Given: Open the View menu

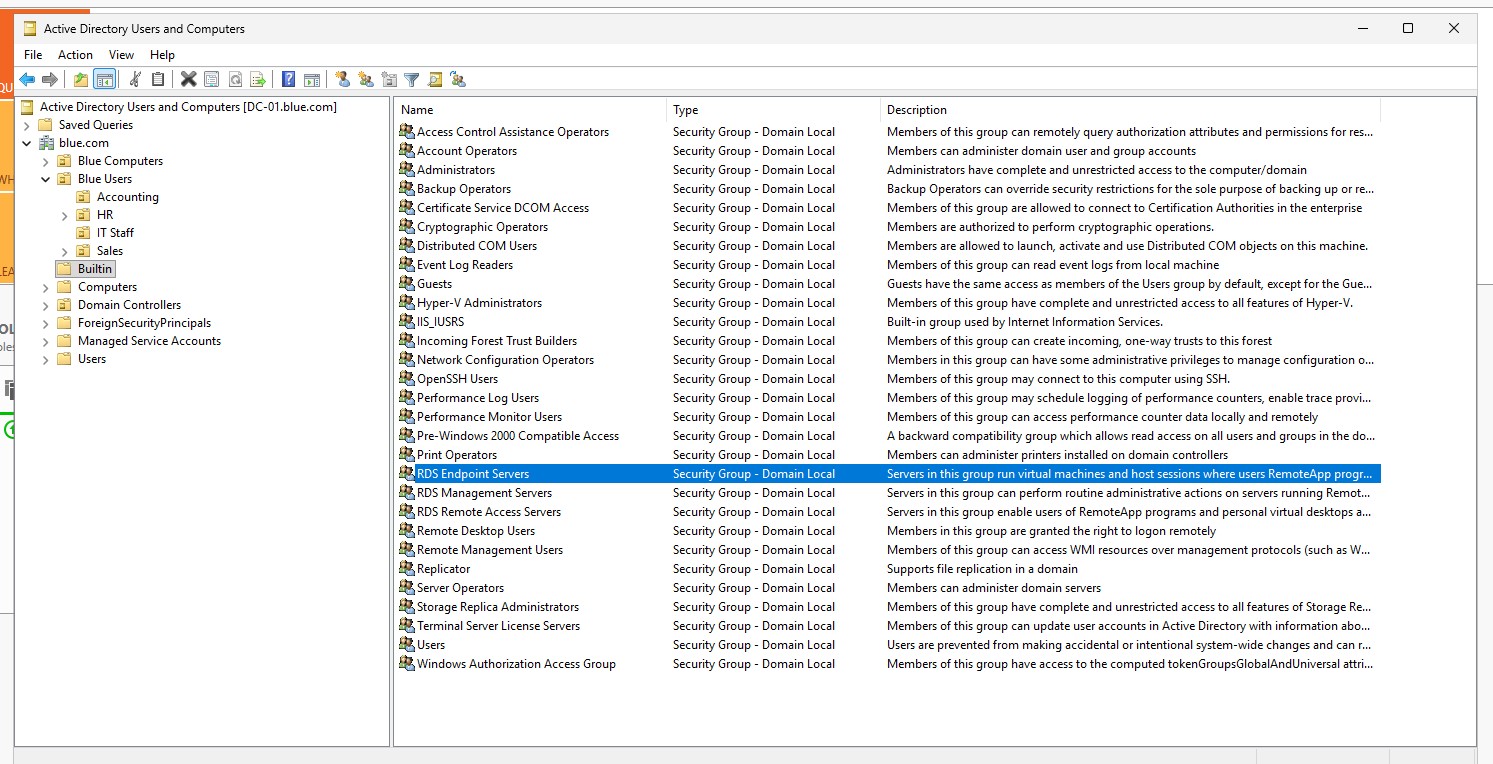Looking at the screenshot, I should point(121,55).
